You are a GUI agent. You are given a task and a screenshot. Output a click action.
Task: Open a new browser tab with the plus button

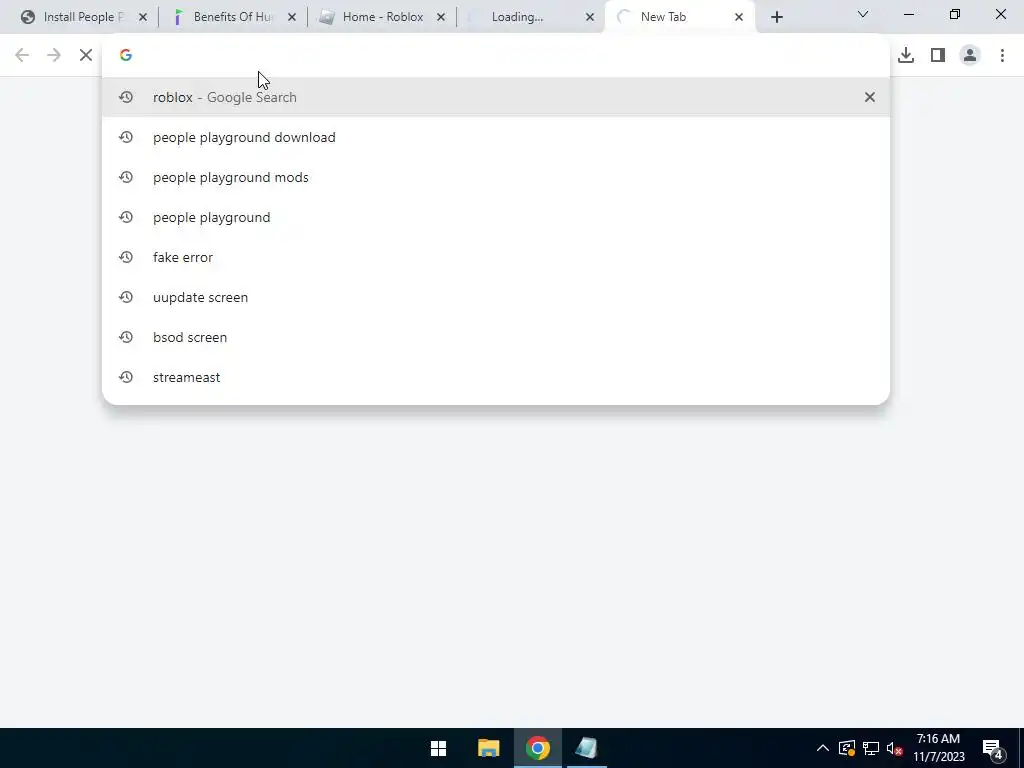[x=776, y=18]
